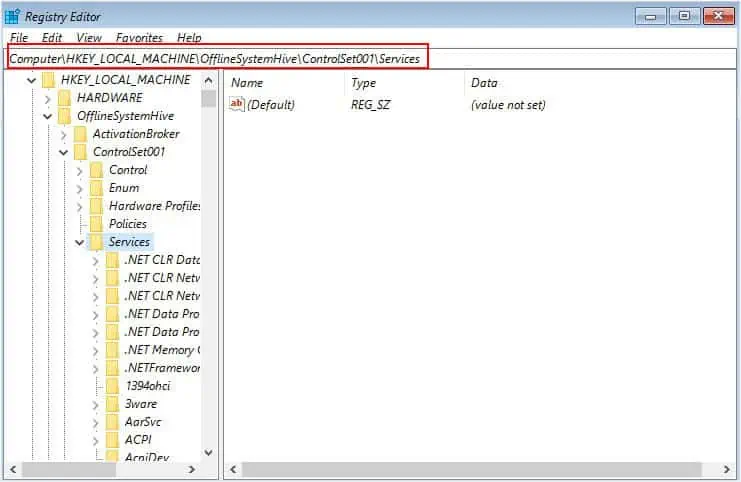Click the AarSvc folder icon

(x=112, y=422)
